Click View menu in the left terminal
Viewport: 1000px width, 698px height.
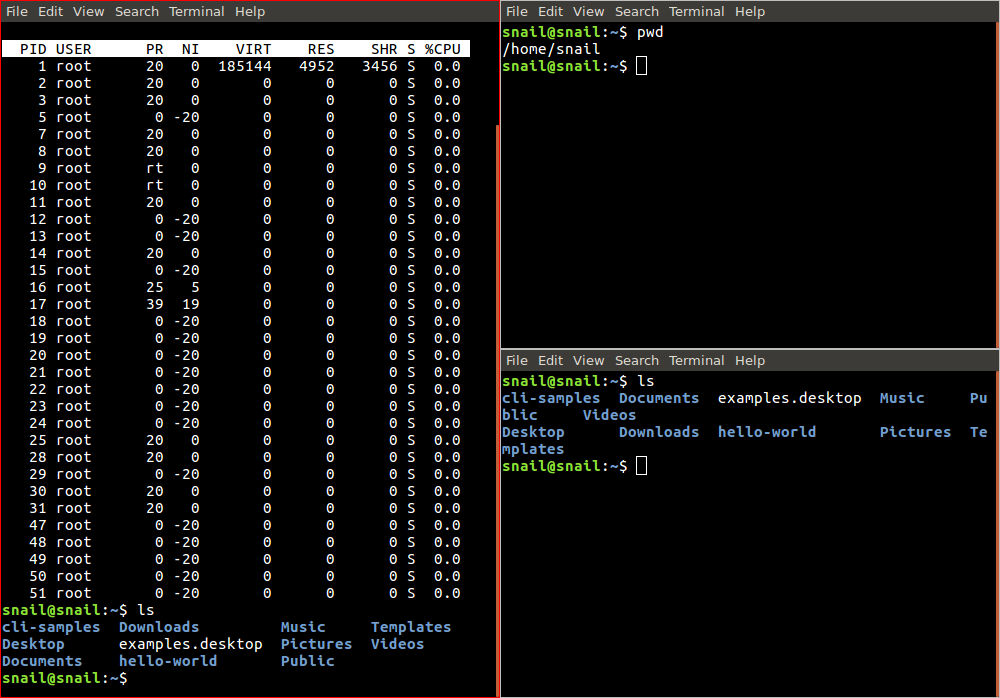click(x=89, y=12)
